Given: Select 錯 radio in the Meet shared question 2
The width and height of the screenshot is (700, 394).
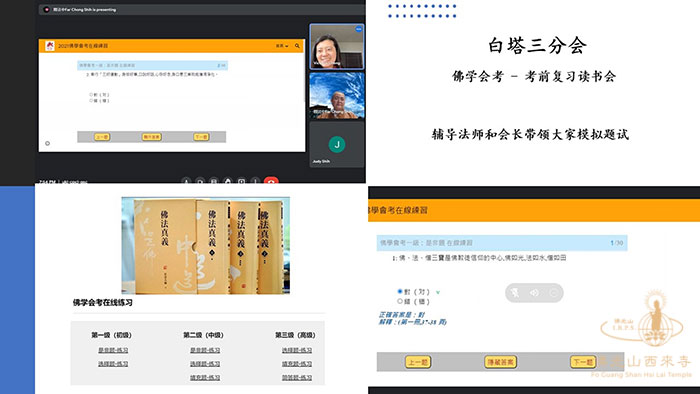Looking at the screenshot, I should (91, 100).
